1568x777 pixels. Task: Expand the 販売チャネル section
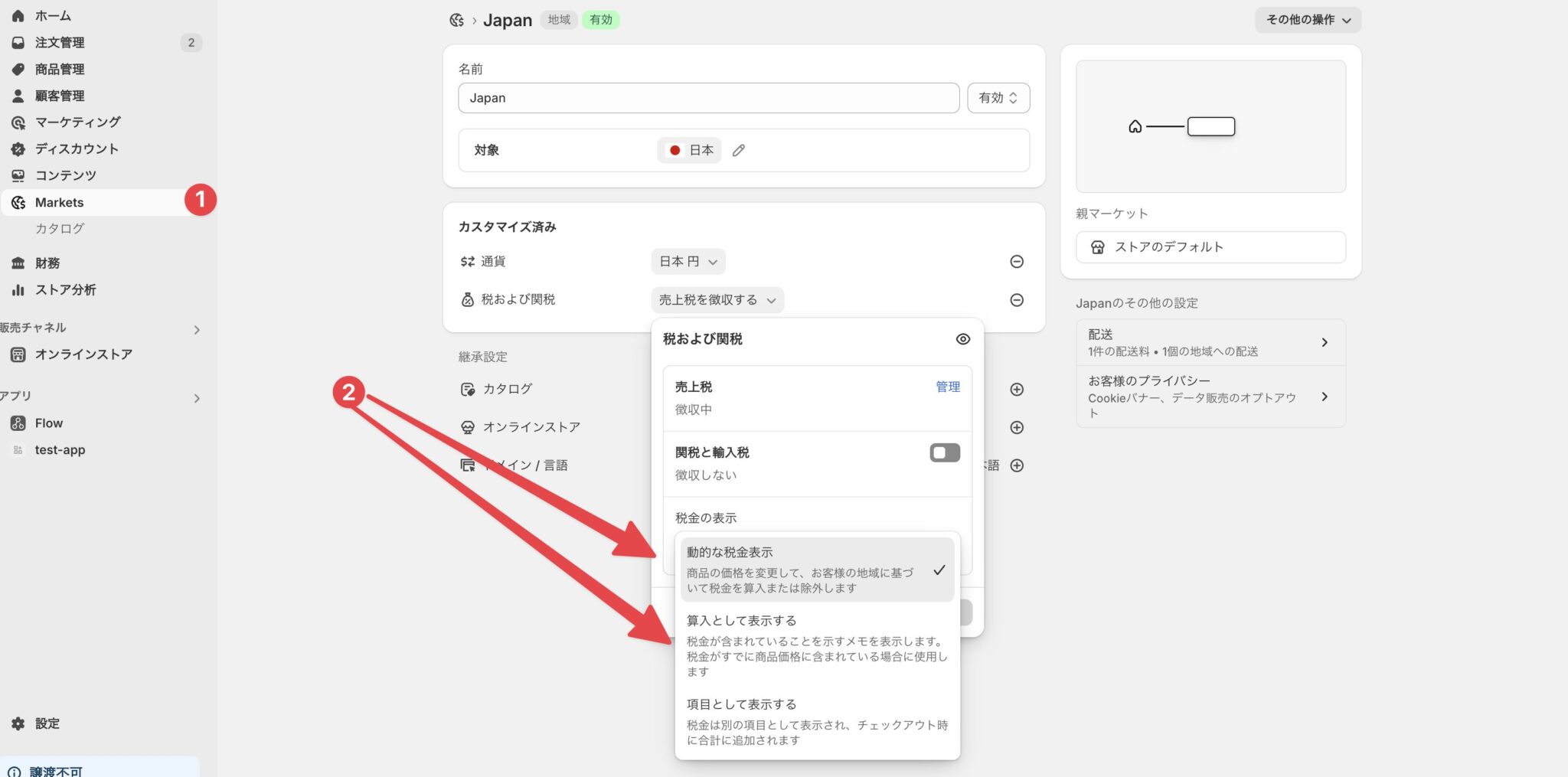click(x=195, y=329)
